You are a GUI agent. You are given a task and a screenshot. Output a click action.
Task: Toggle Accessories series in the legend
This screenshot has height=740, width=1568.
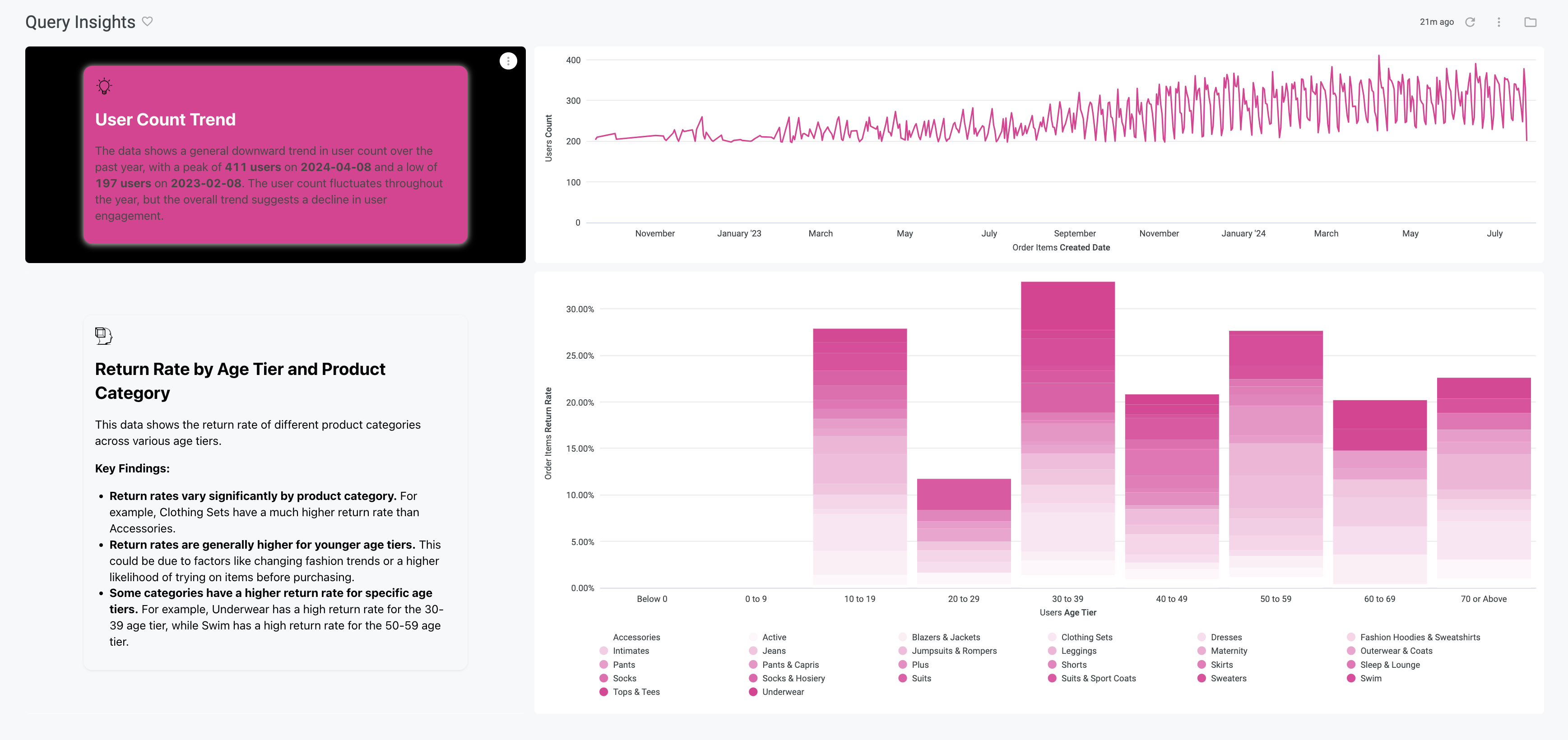click(x=636, y=637)
